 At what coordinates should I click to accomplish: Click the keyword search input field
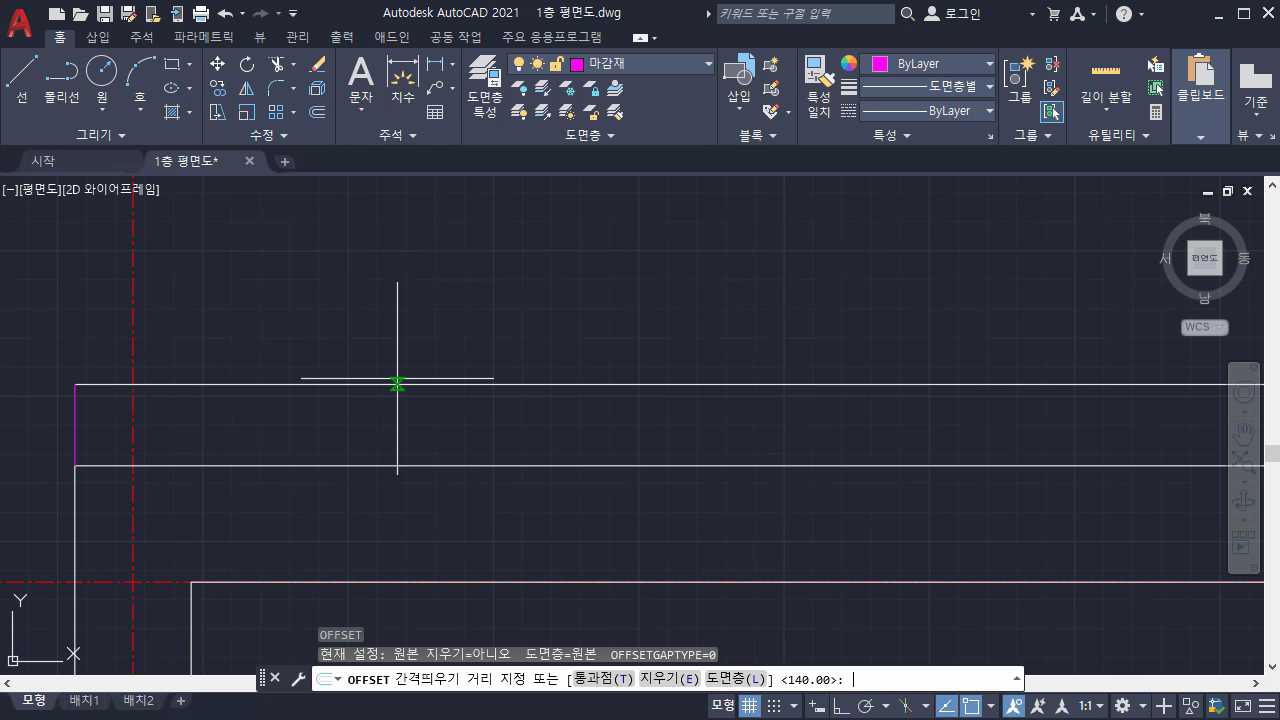806,14
